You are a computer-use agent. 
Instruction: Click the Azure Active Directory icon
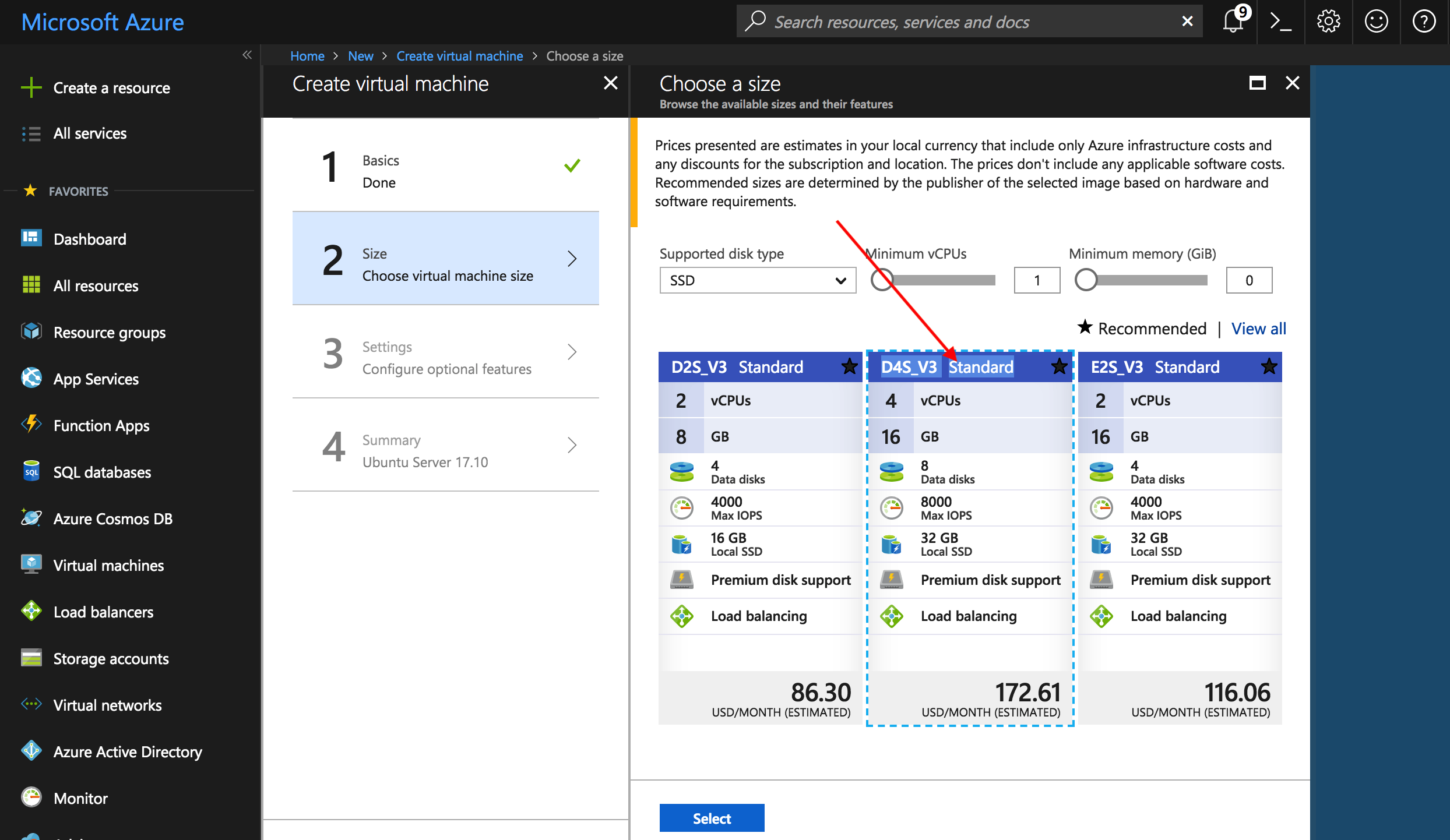click(31, 751)
